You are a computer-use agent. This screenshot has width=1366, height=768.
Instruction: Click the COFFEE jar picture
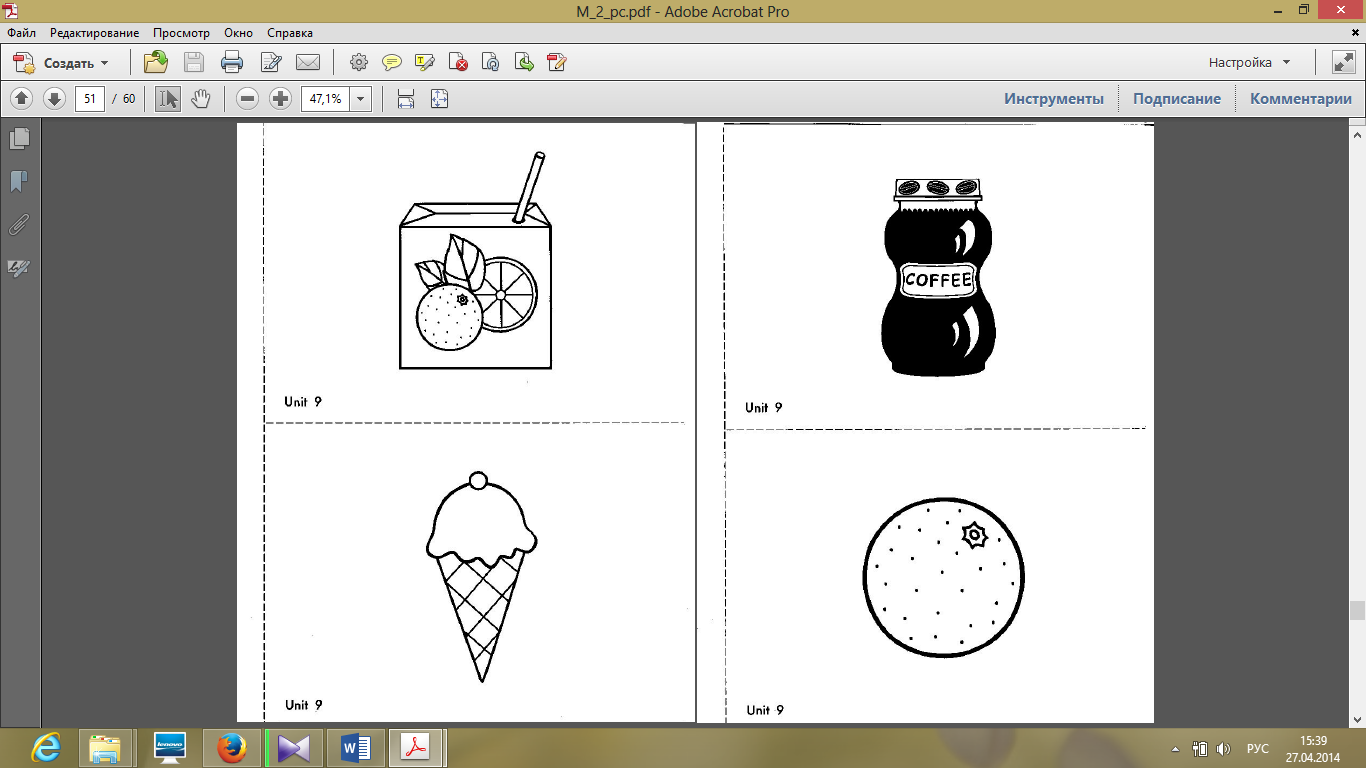[938, 277]
